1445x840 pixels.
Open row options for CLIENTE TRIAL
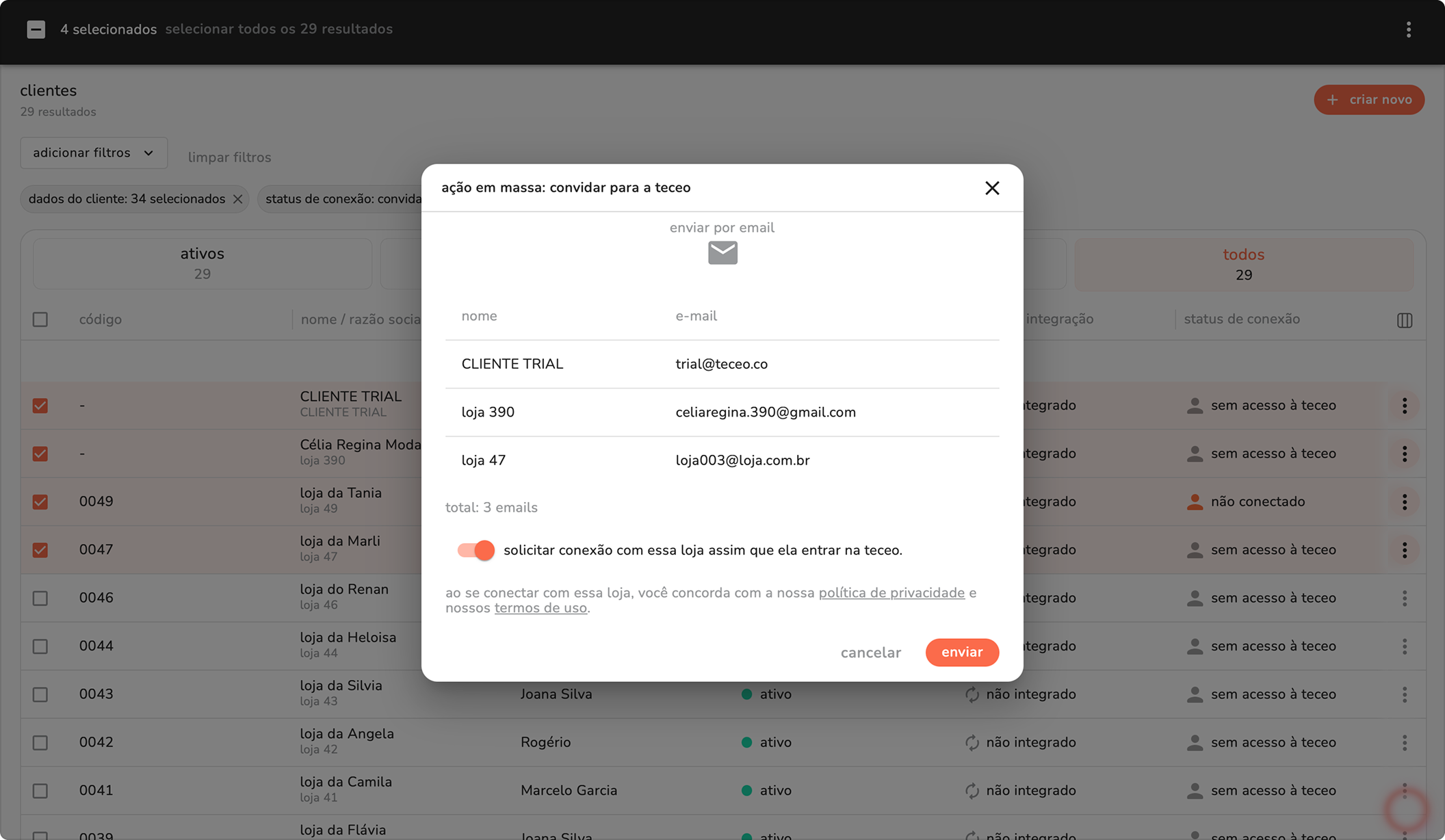pyautogui.click(x=1404, y=406)
